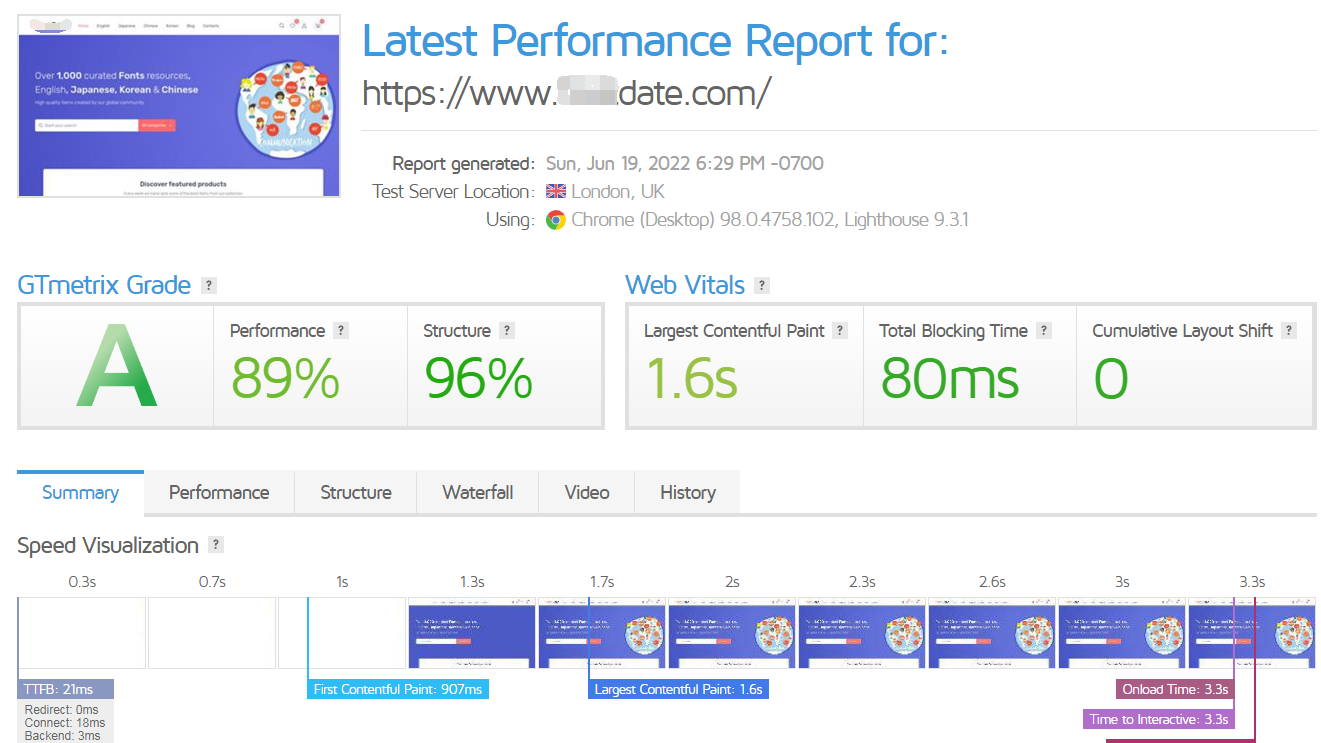Switch to the Waterfall tab
Viewport: 1321px width, 743px height.
(478, 493)
